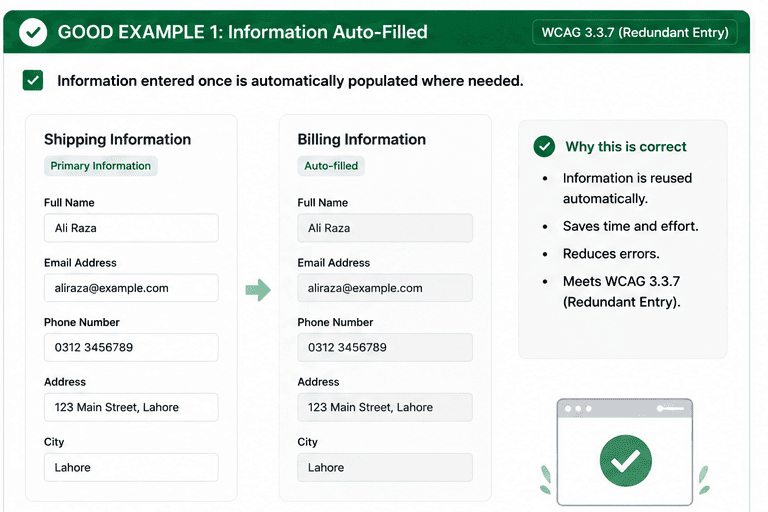Click the Billing Phone Number field
Image resolution: width=768 pixels, height=512 pixels.
pos(385,347)
